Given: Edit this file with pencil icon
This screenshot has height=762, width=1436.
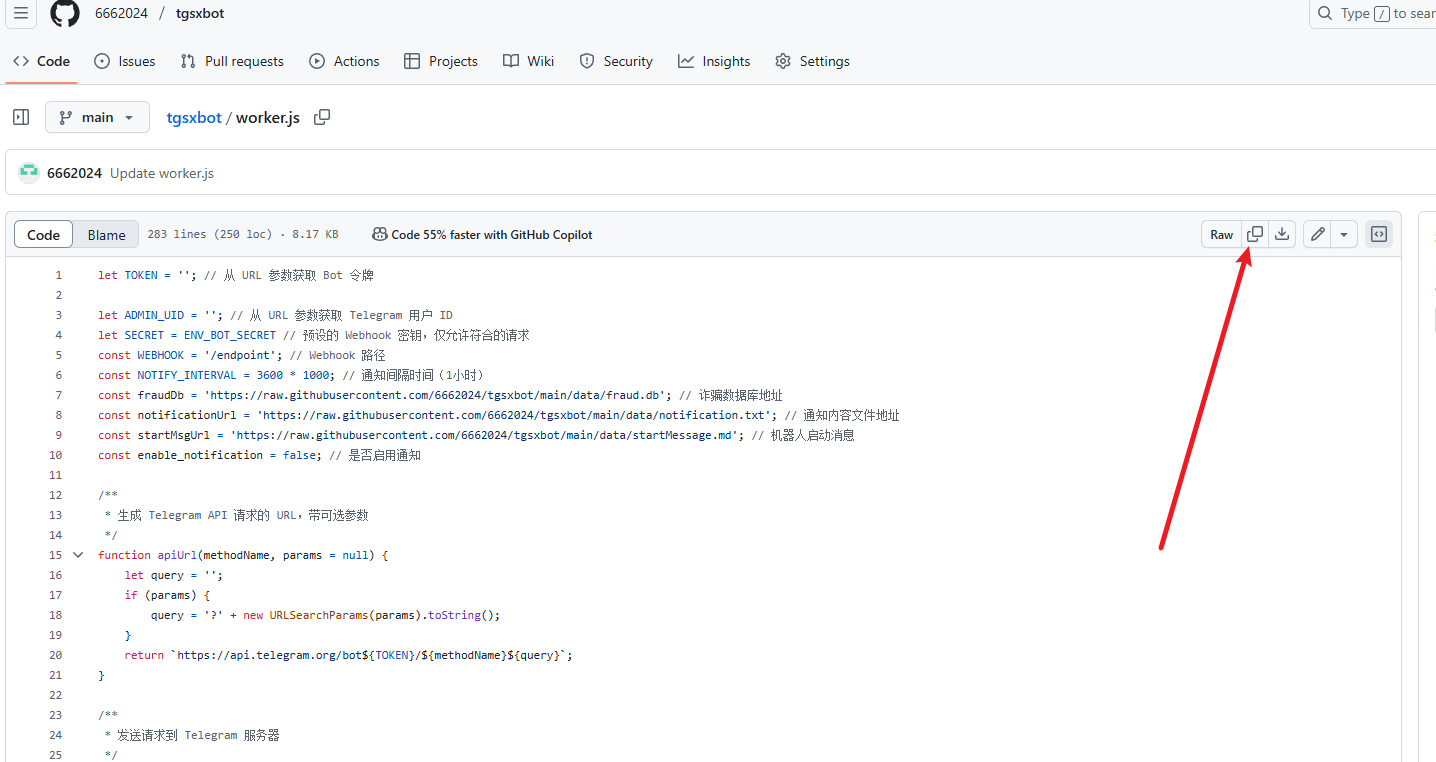Looking at the screenshot, I should [1318, 234].
